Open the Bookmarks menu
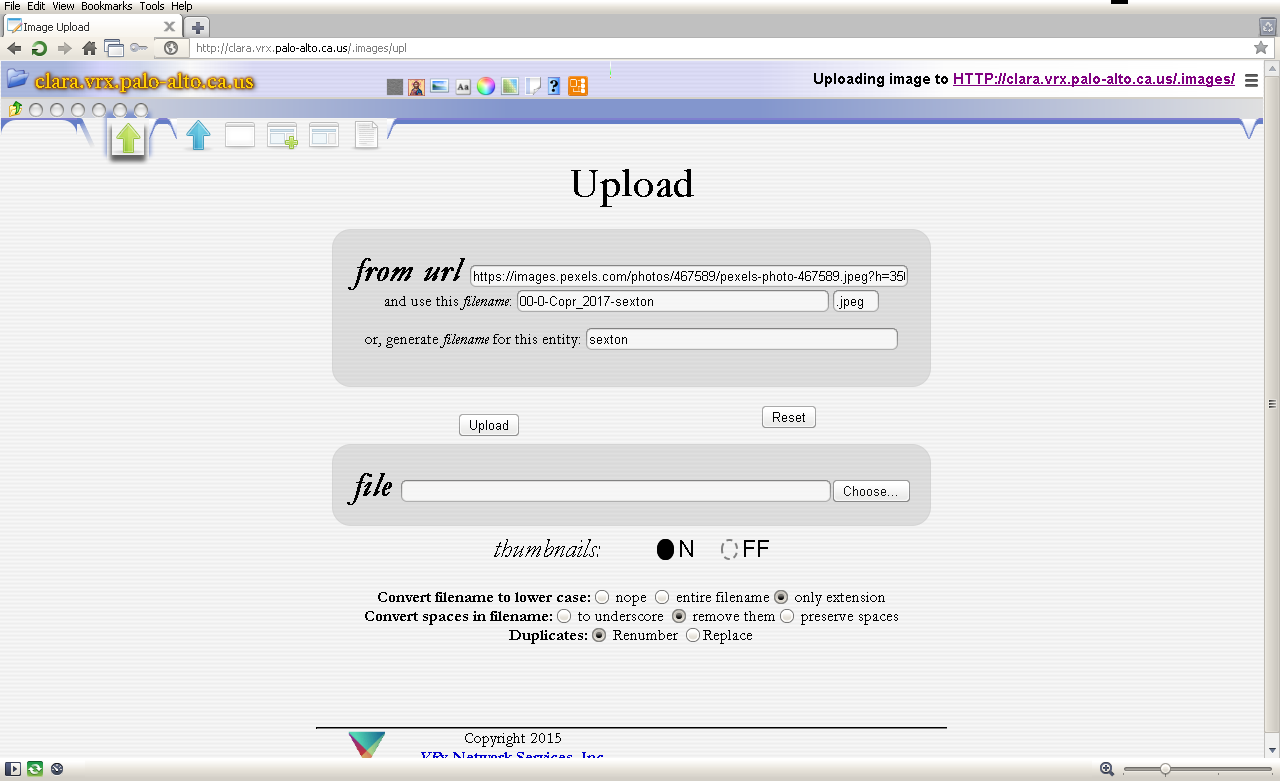Image resolution: width=1280 pixels, height=781 pixels. (x=106, y=6)
